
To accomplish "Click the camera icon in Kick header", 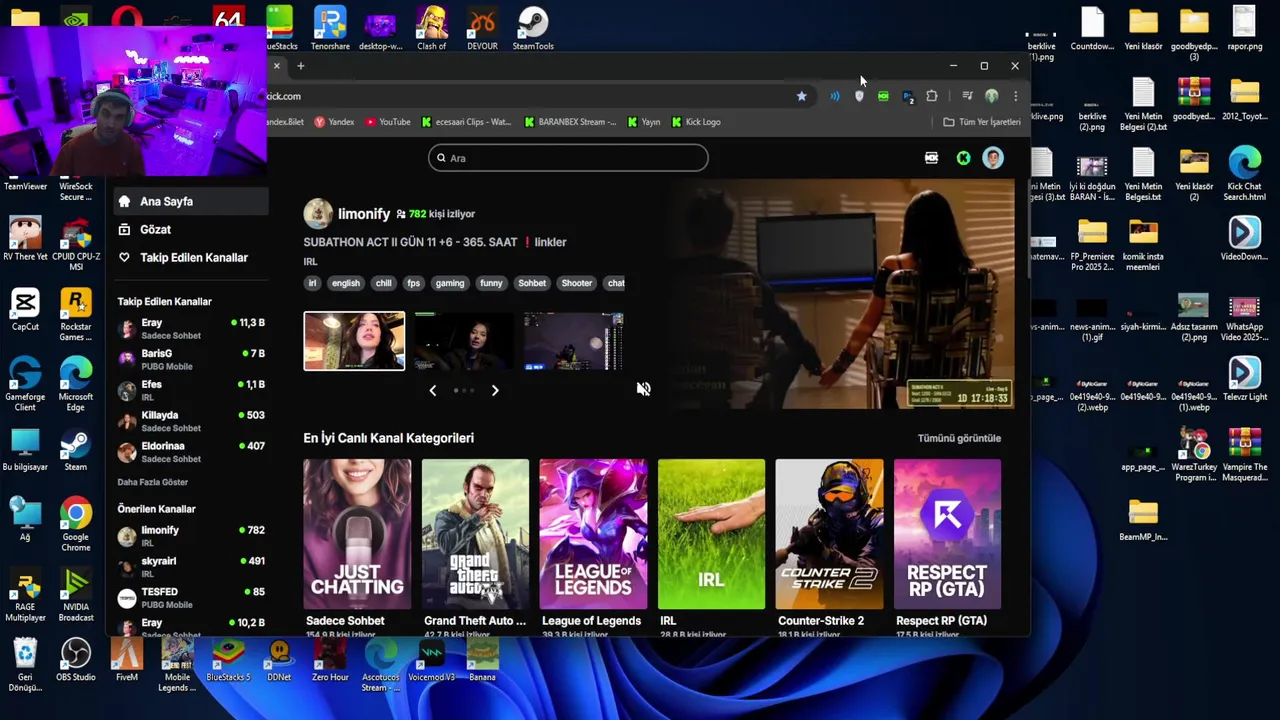I will (x=931, y=158).
